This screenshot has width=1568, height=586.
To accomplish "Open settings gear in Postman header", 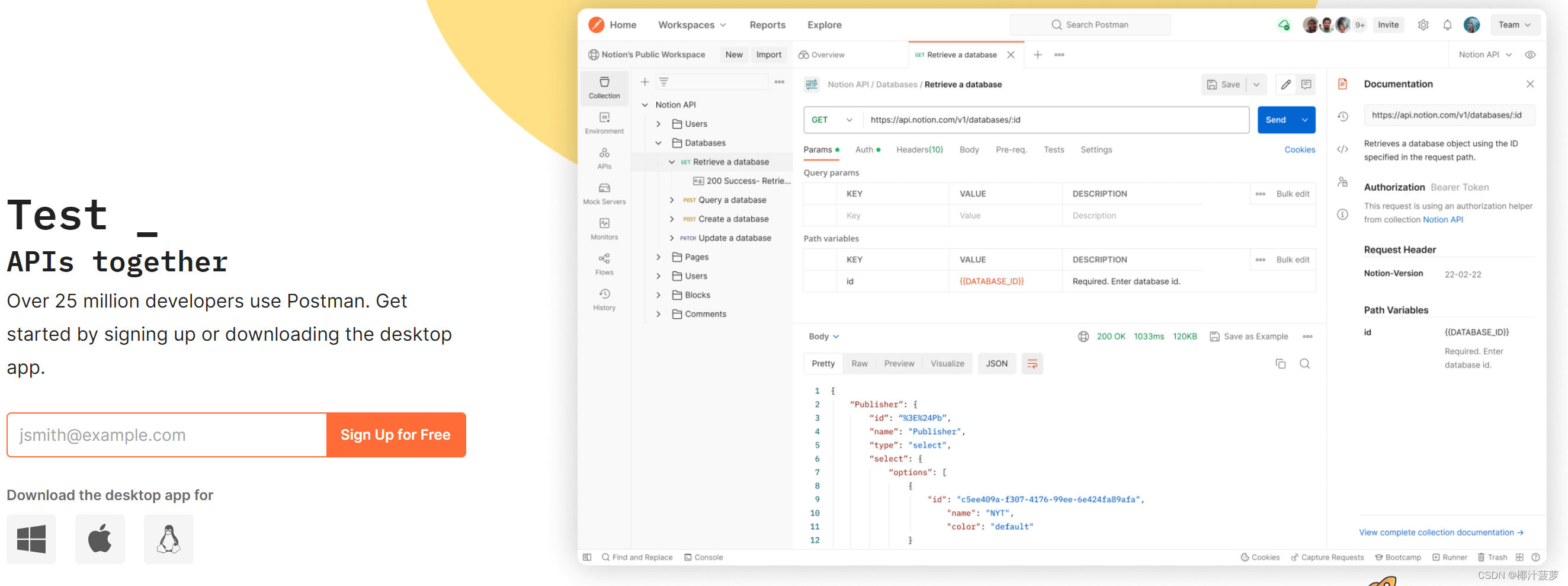I will click(1422, 25).
